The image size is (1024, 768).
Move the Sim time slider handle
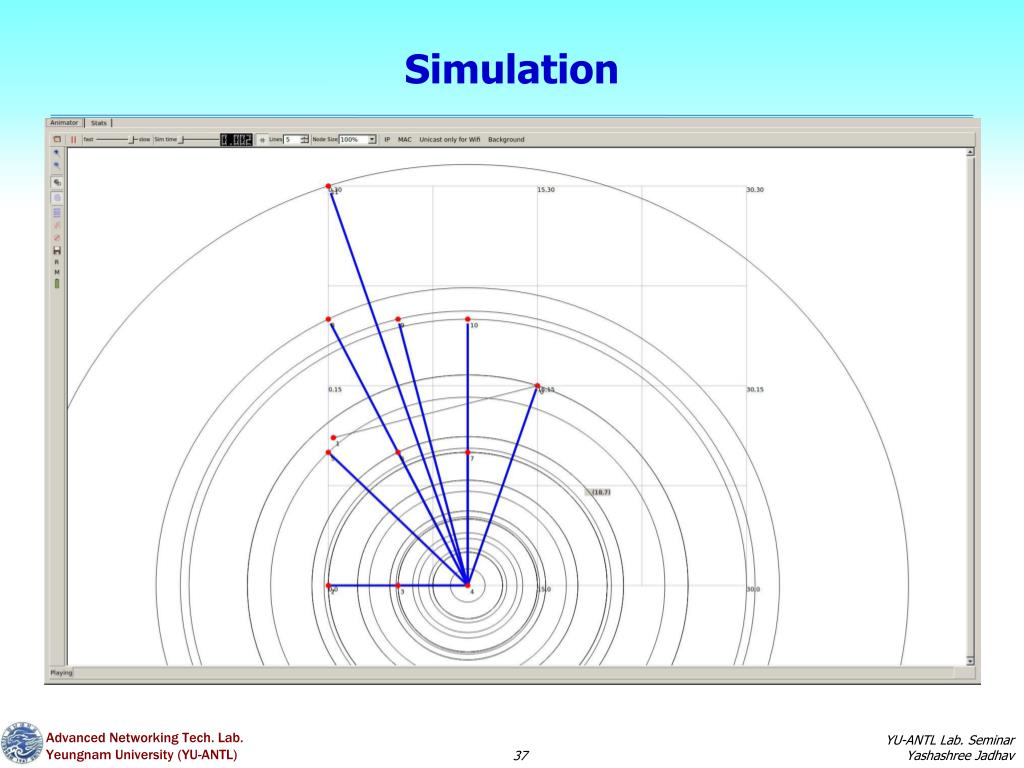point(182,139)
